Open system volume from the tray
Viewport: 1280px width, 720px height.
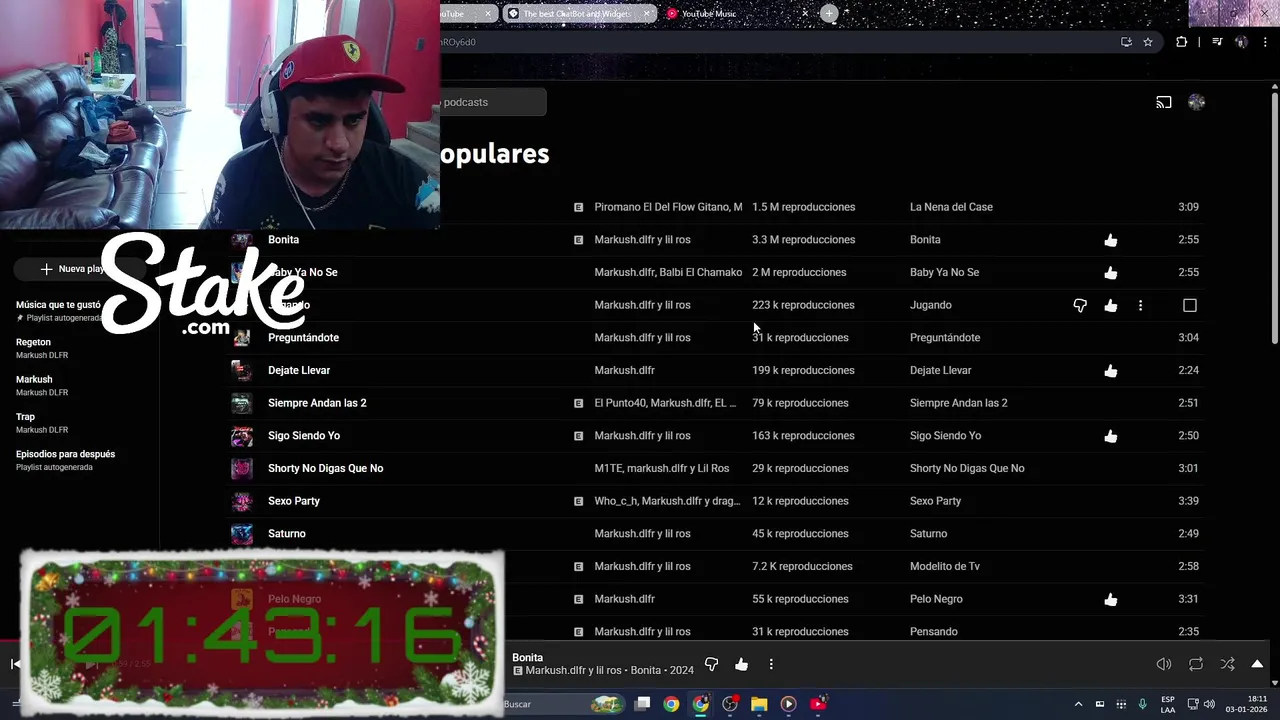coord(1209,704)
